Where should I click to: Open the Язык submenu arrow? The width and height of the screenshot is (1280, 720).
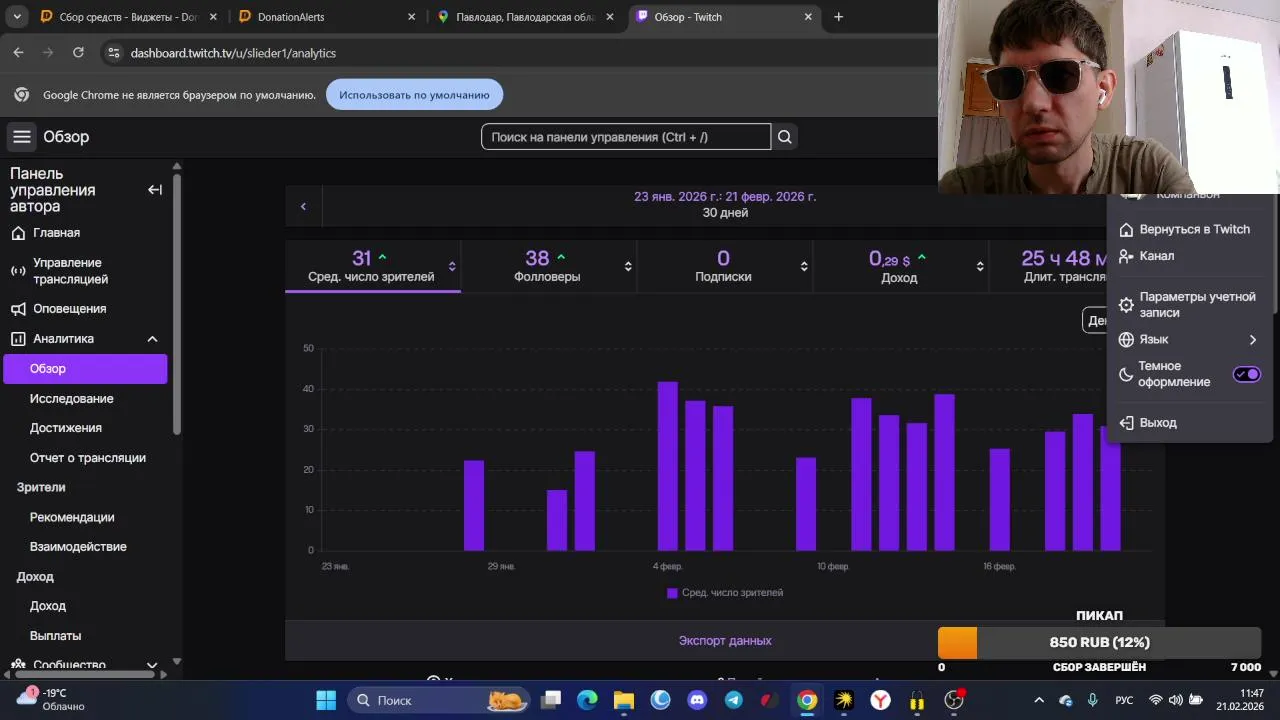(1252, 340)
